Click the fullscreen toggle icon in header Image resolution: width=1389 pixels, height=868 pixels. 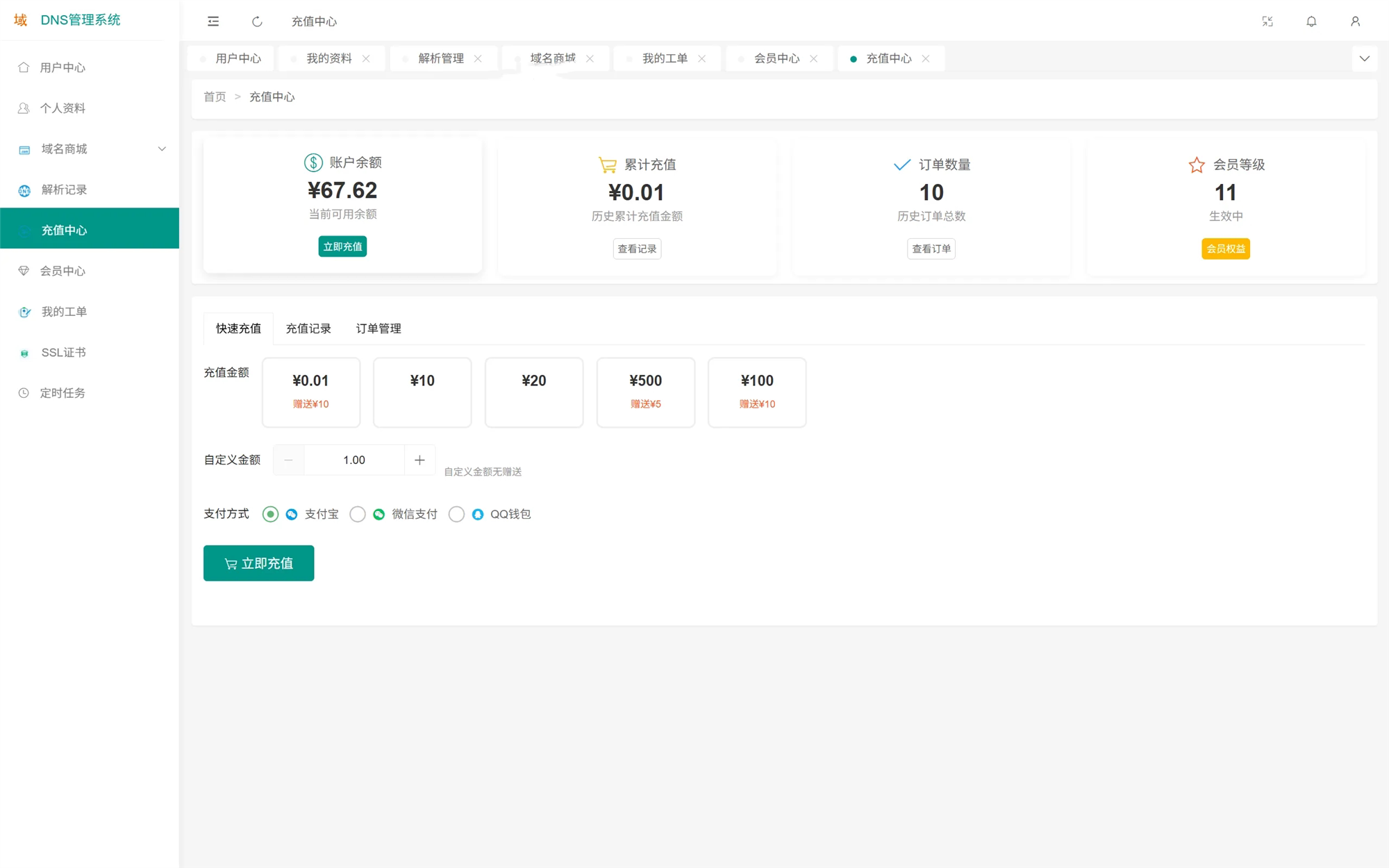(x=1267, y=22)
